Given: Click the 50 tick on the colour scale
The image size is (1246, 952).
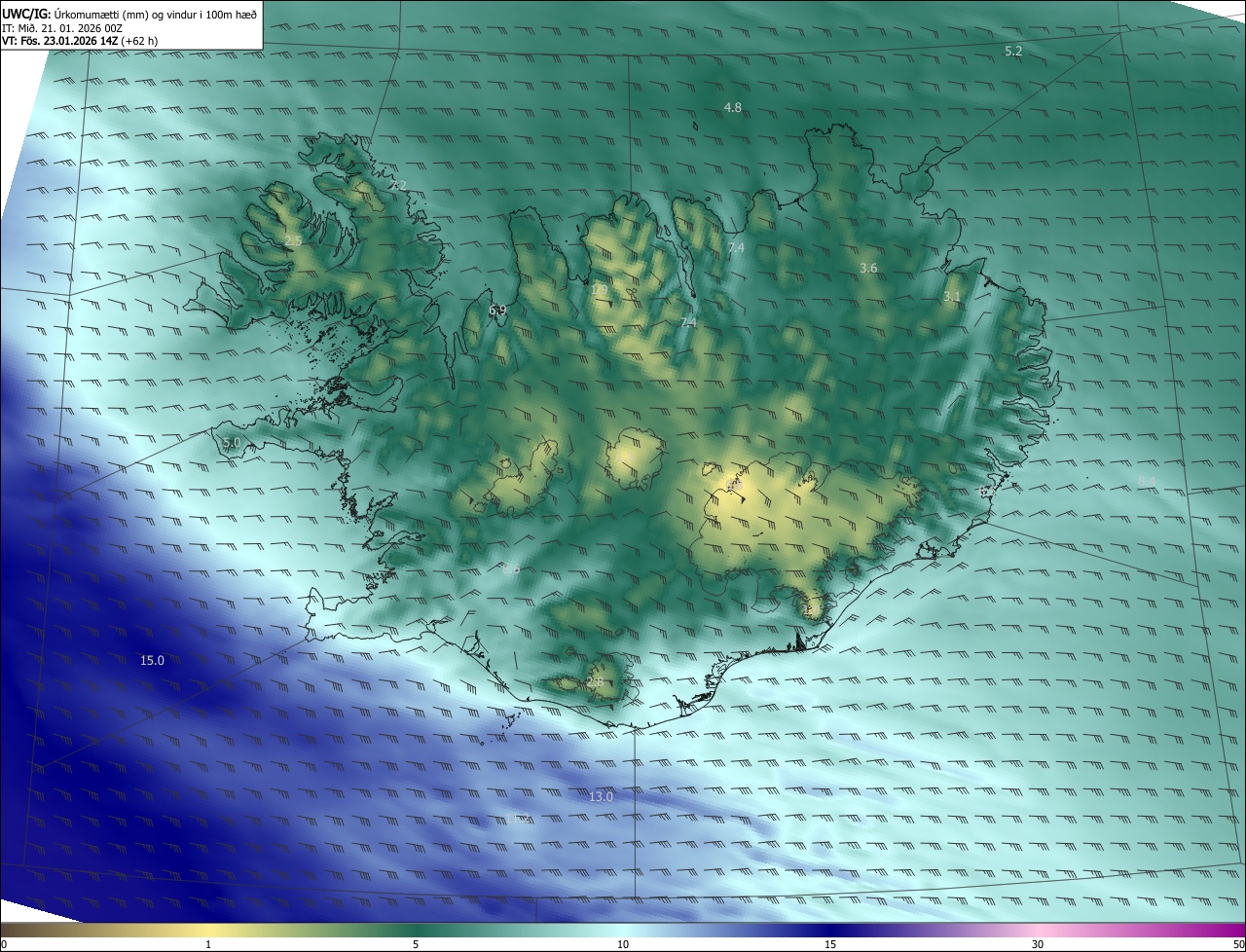Looking at the screenshot, I should 1238,944.
